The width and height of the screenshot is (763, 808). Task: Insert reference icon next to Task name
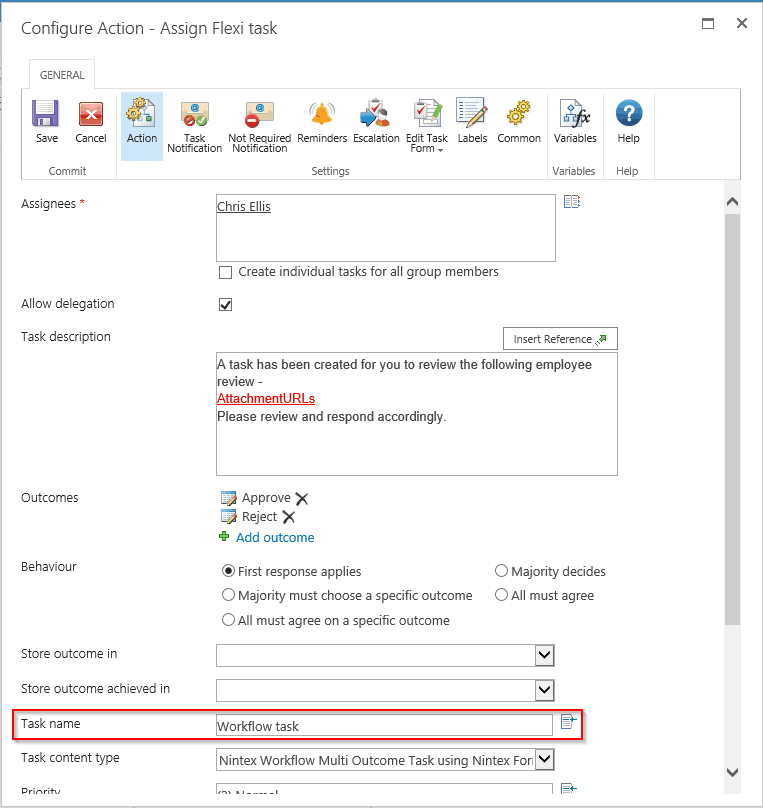point(568,721)
